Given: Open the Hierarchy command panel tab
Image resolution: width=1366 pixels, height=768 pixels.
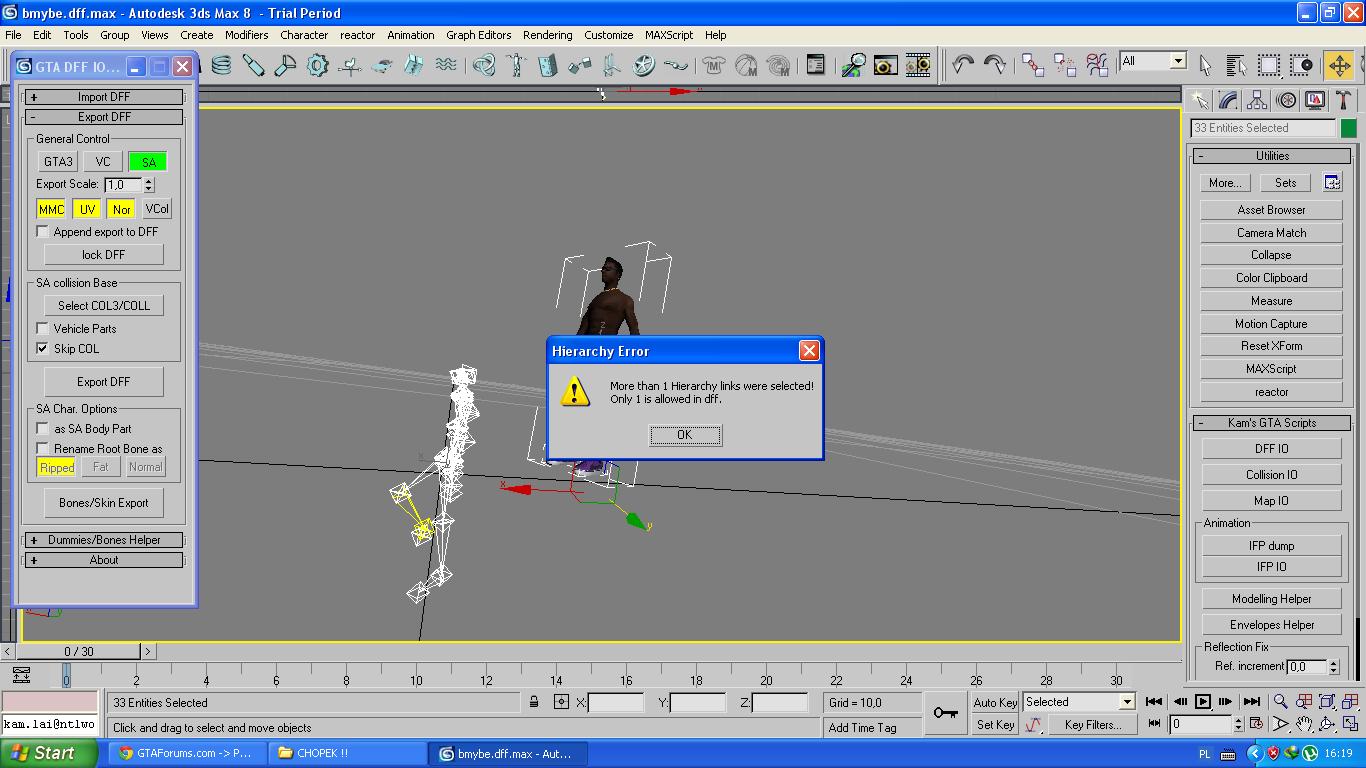Looking at the screenshot, I should (1257, 101).
